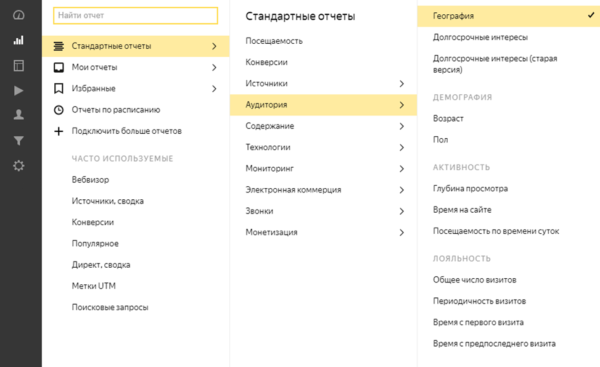Viewport: 600px width, 367px height.
Task: Open the user silhouette sidebar icon
Action: tap(18, 114)
